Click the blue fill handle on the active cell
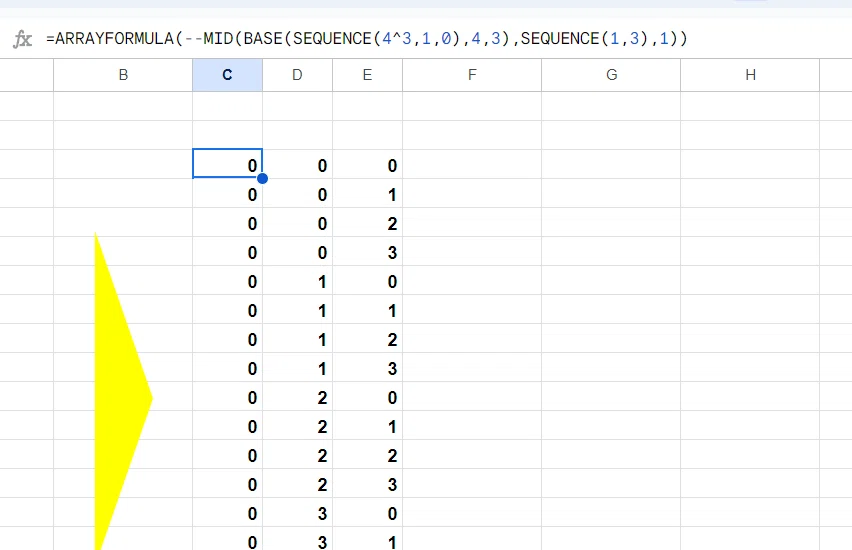This screenshot has height=550, width=852. point(262,178)
